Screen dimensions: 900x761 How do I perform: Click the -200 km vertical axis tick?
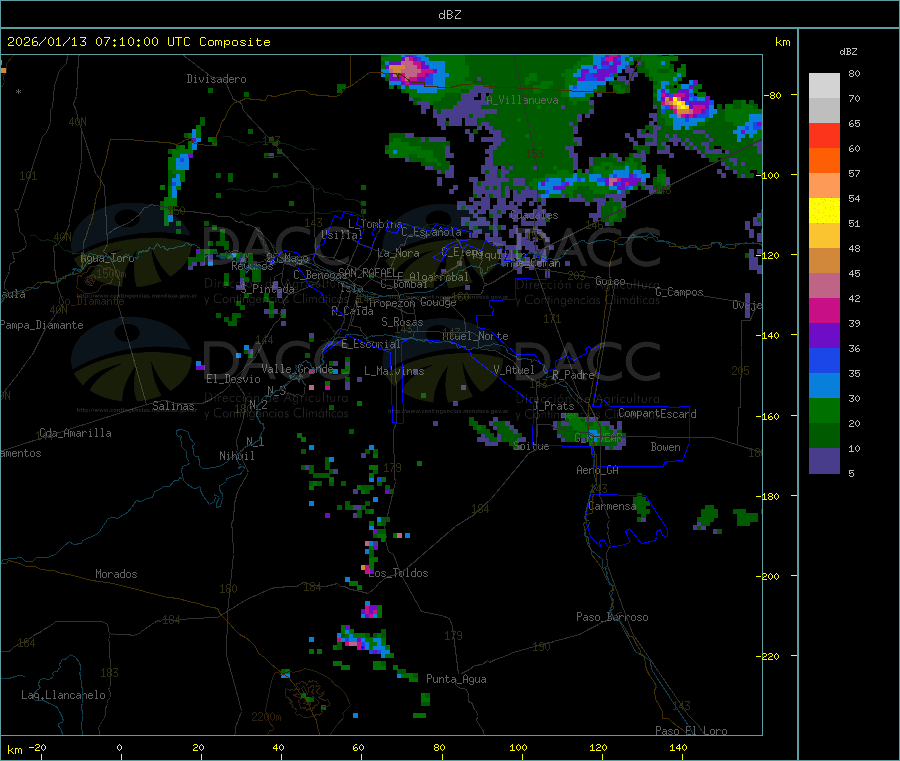point(767,576)
